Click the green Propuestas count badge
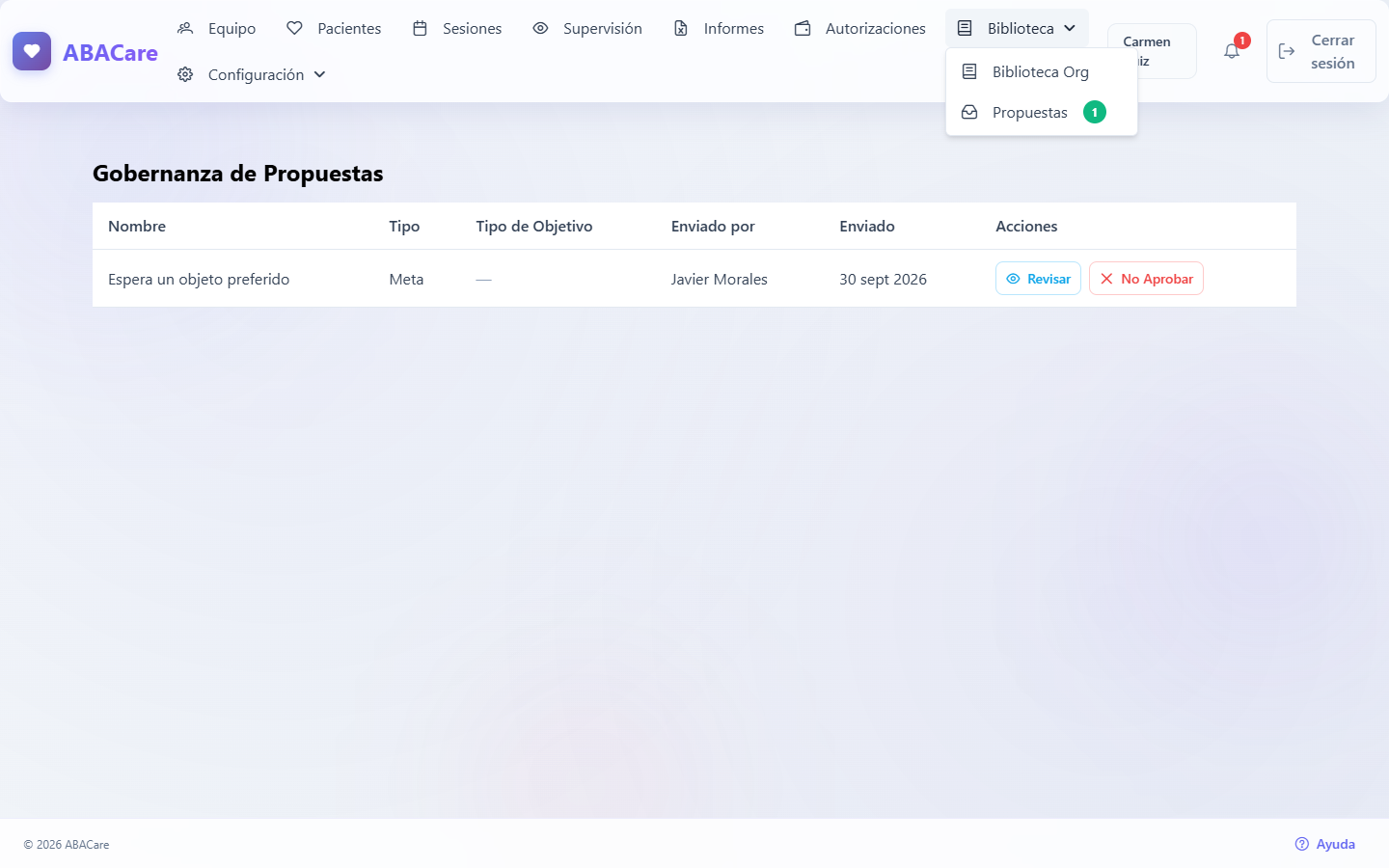Screen dimensions: 1389x868 pyautogui.click(x=1095, y=112)
